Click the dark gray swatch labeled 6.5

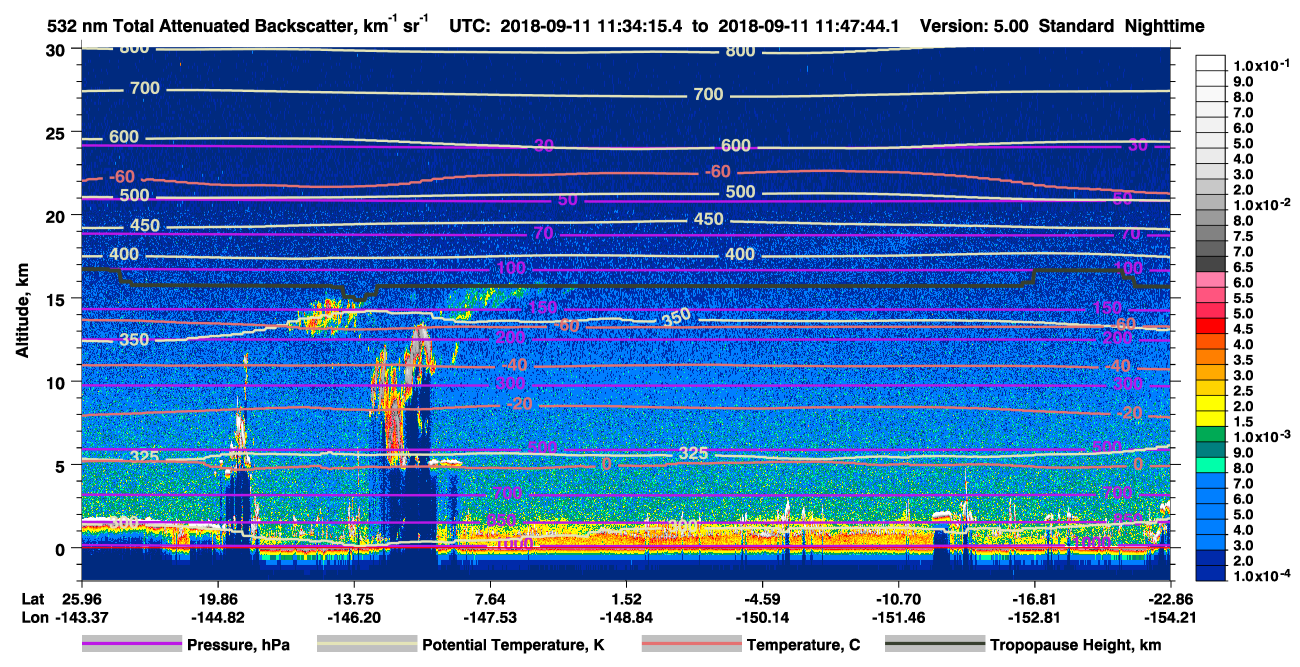coord(1210,265)
